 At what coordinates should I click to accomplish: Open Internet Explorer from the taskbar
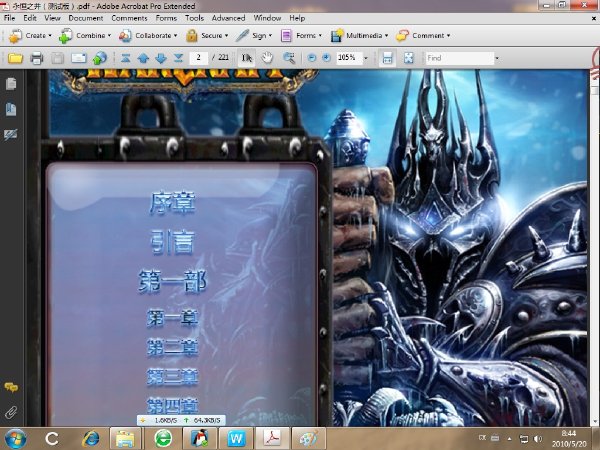click(91, 439)
